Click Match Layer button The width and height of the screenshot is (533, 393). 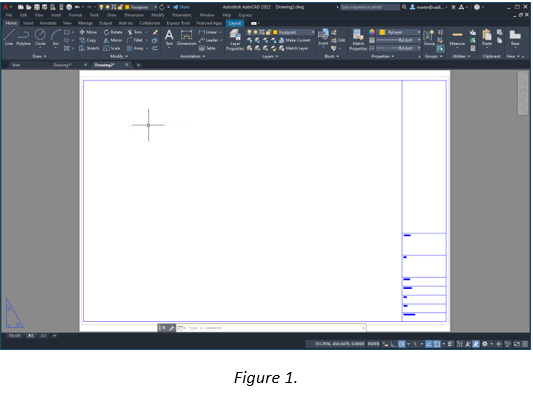coord(294,48)
